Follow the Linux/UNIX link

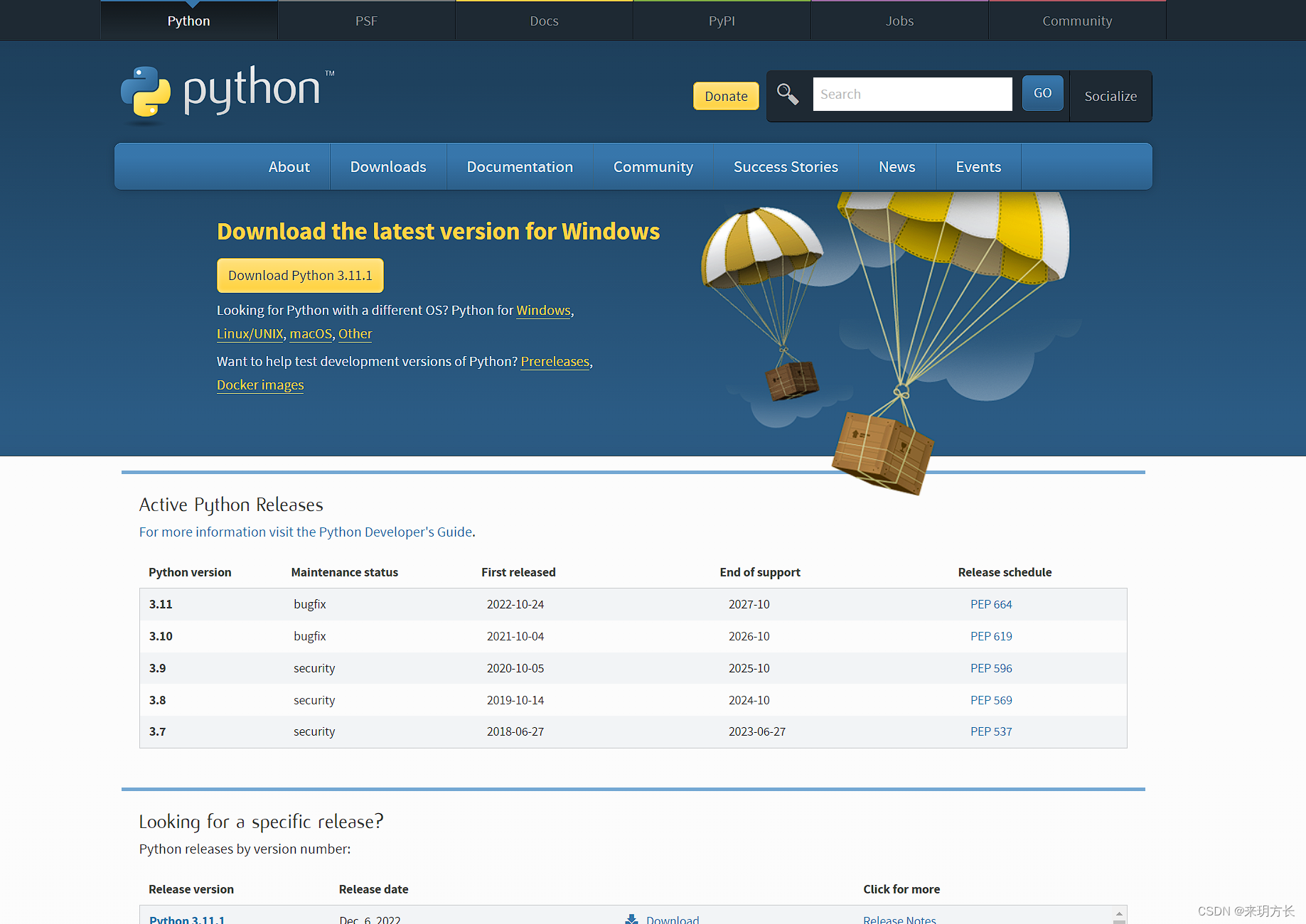coord(250,333)
